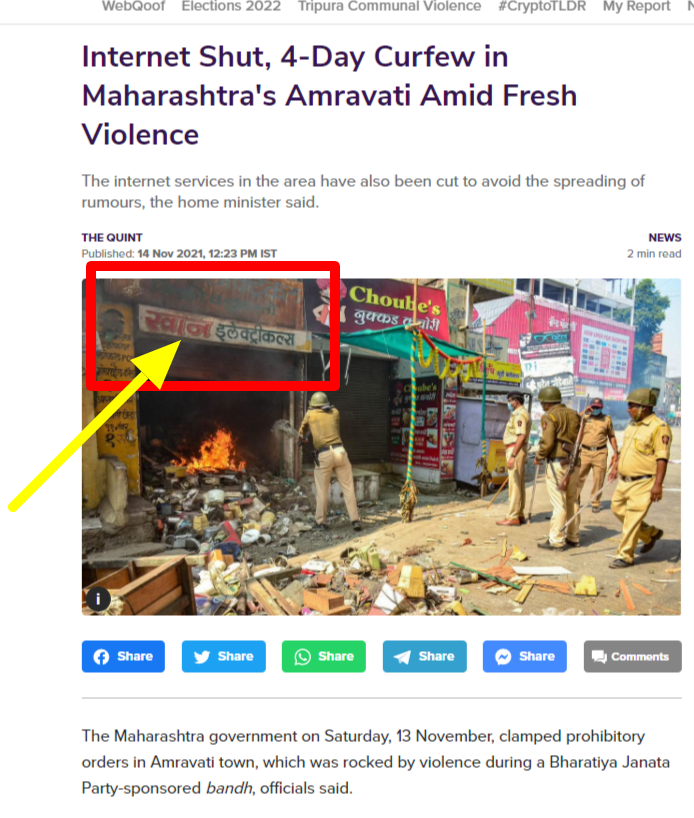
Task: Click the NEWS category label
Action: coord(665,237)
